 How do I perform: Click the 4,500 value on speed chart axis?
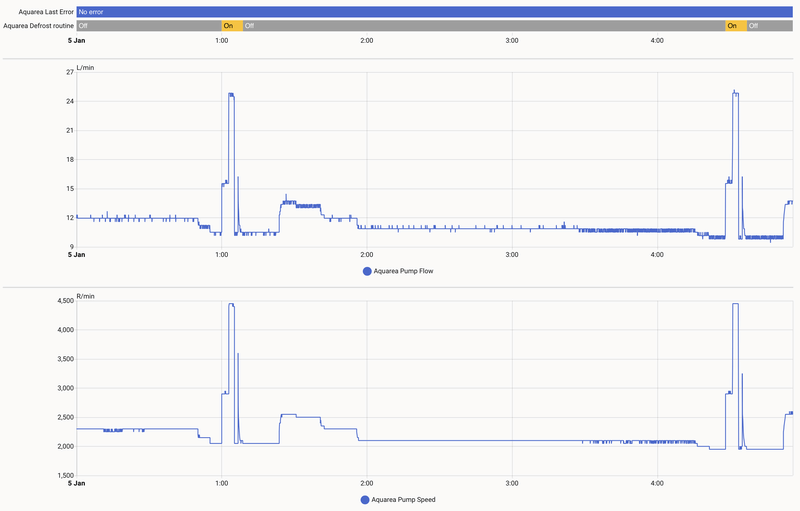[65, 301]
